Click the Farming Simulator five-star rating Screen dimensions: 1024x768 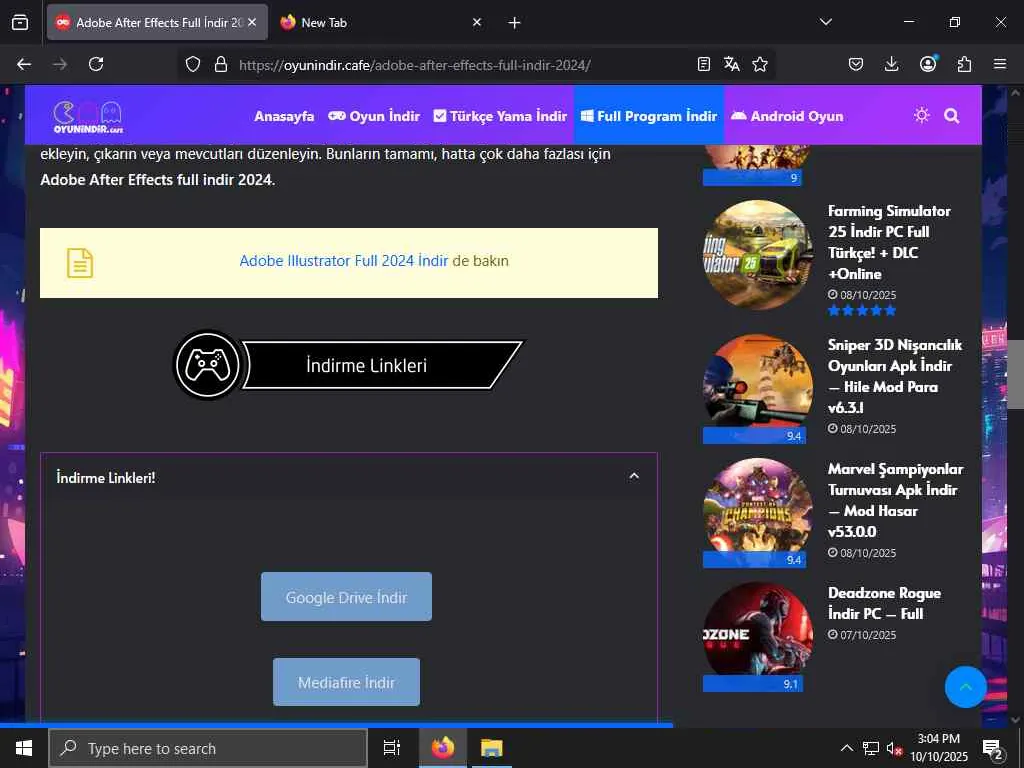point(862,311)
